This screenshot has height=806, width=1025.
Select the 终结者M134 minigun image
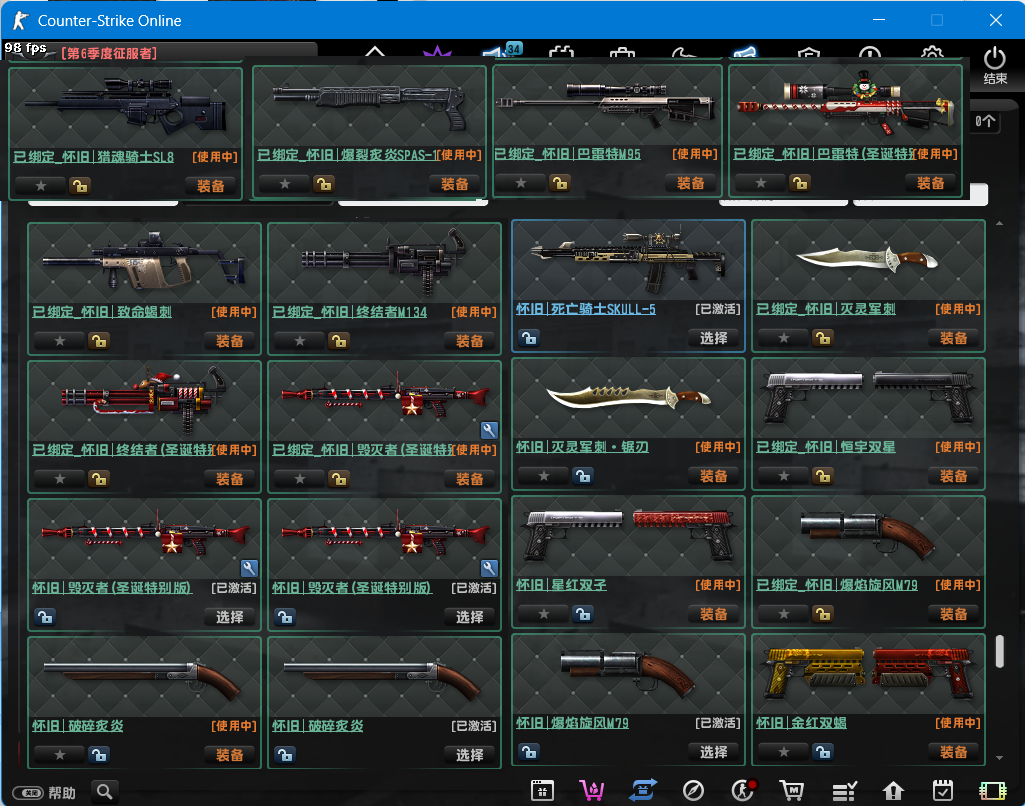pos(384,263)
